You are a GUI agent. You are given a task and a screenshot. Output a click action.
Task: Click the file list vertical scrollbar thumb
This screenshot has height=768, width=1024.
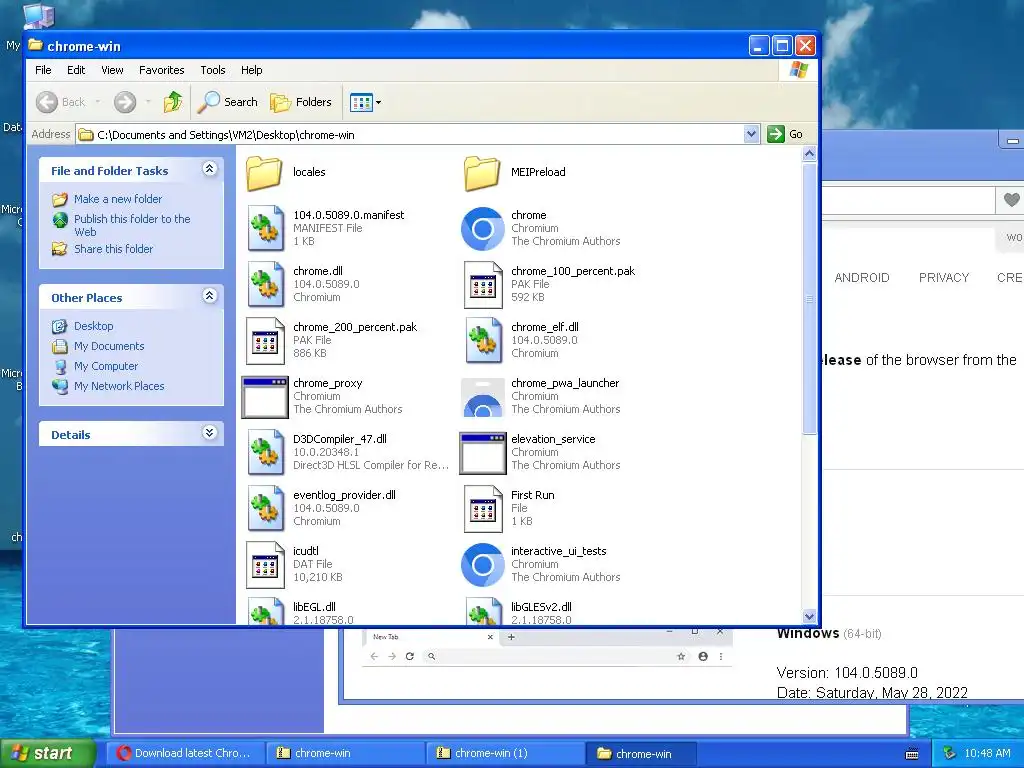pos(809,298)
